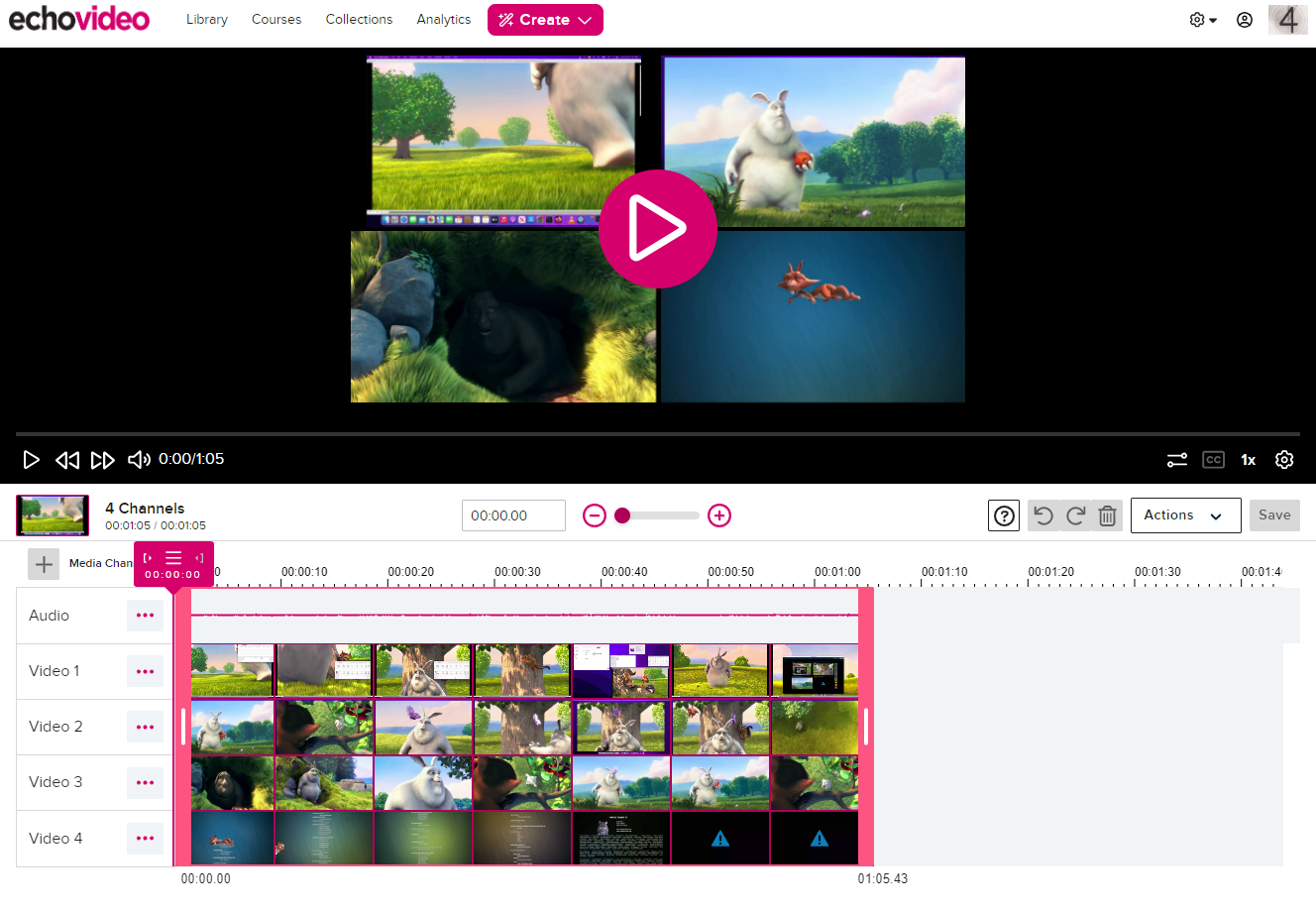Click the 01:05.43 end time label
The width and height of the screenshot is (1316, 913).
pos(883,879)
